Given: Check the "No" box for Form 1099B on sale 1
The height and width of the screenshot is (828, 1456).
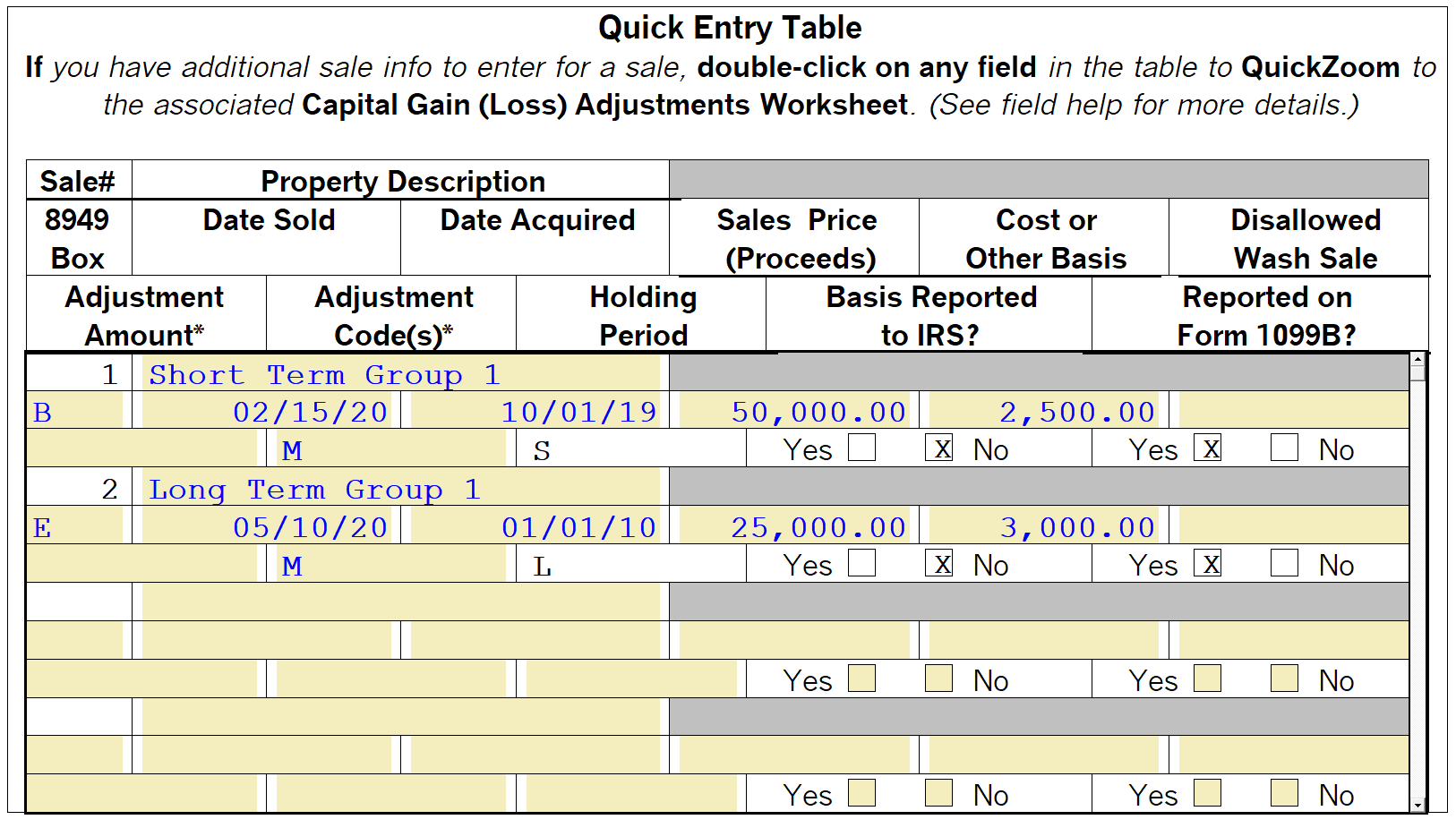Looking at the screenshot, I should click(x=1284, y=448).
